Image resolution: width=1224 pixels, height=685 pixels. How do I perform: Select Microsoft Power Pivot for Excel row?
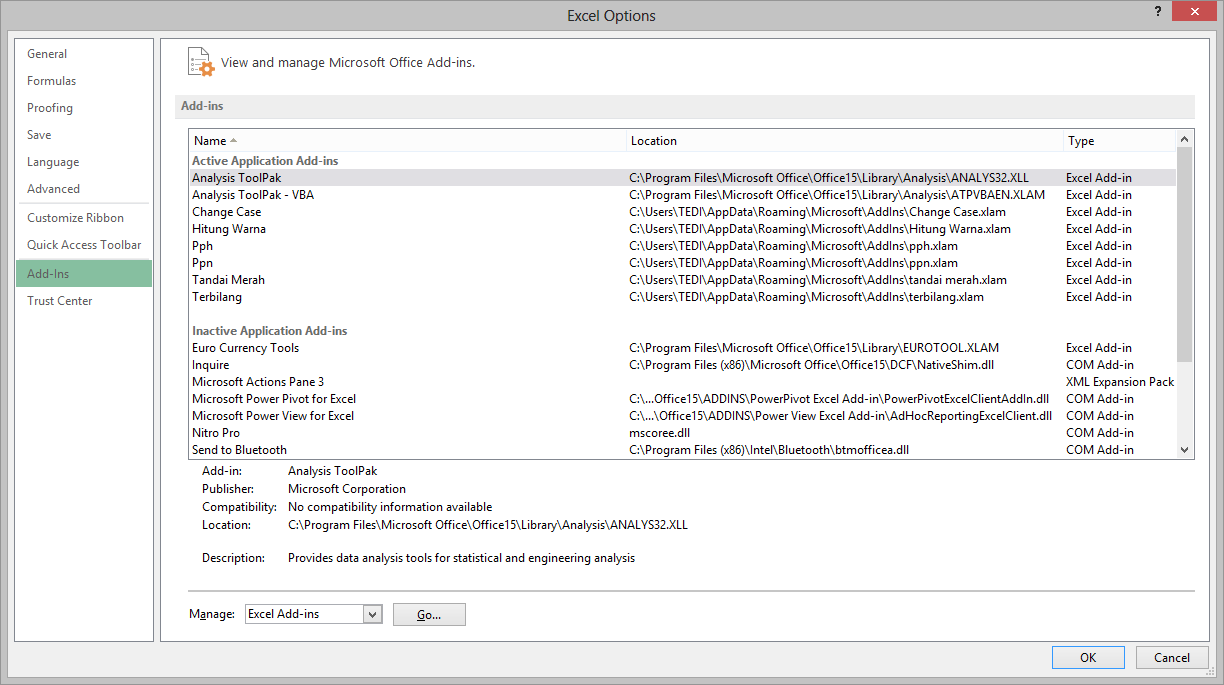coord(682,399)
